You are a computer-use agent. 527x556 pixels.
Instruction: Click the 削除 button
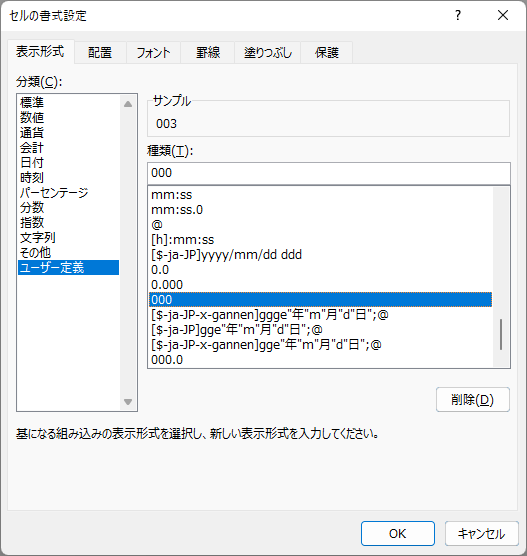click(x=473, y=400)
